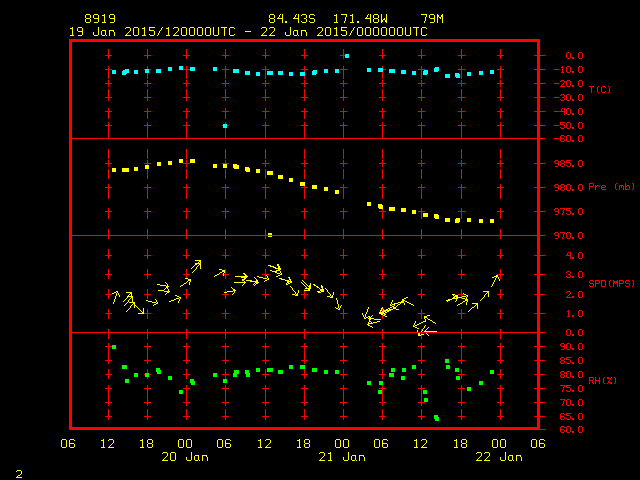Click the station ID 8919
Image resolution: width=640 pixels, height=480 pixels.
click(100, 19)
